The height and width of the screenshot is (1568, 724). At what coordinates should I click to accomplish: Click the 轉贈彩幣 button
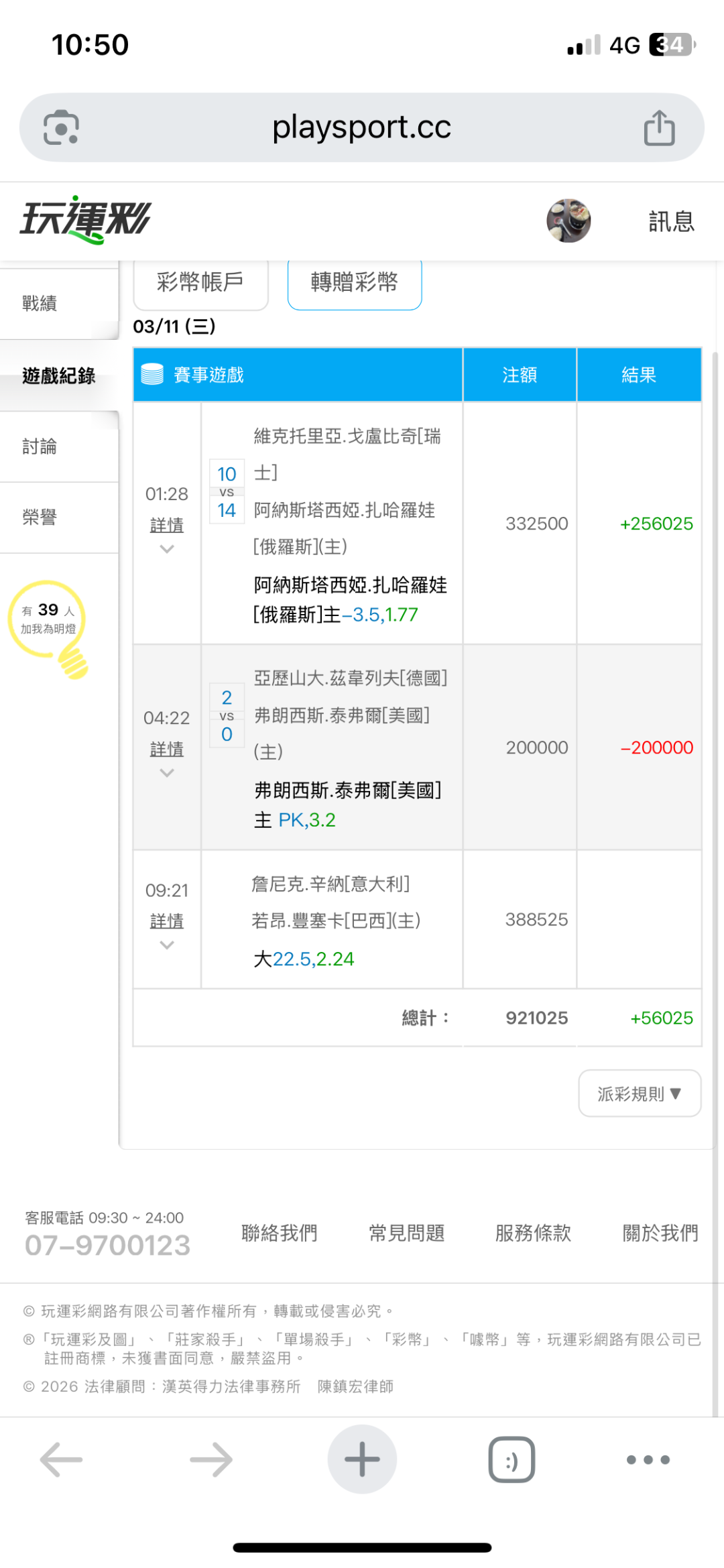[355, 282]
